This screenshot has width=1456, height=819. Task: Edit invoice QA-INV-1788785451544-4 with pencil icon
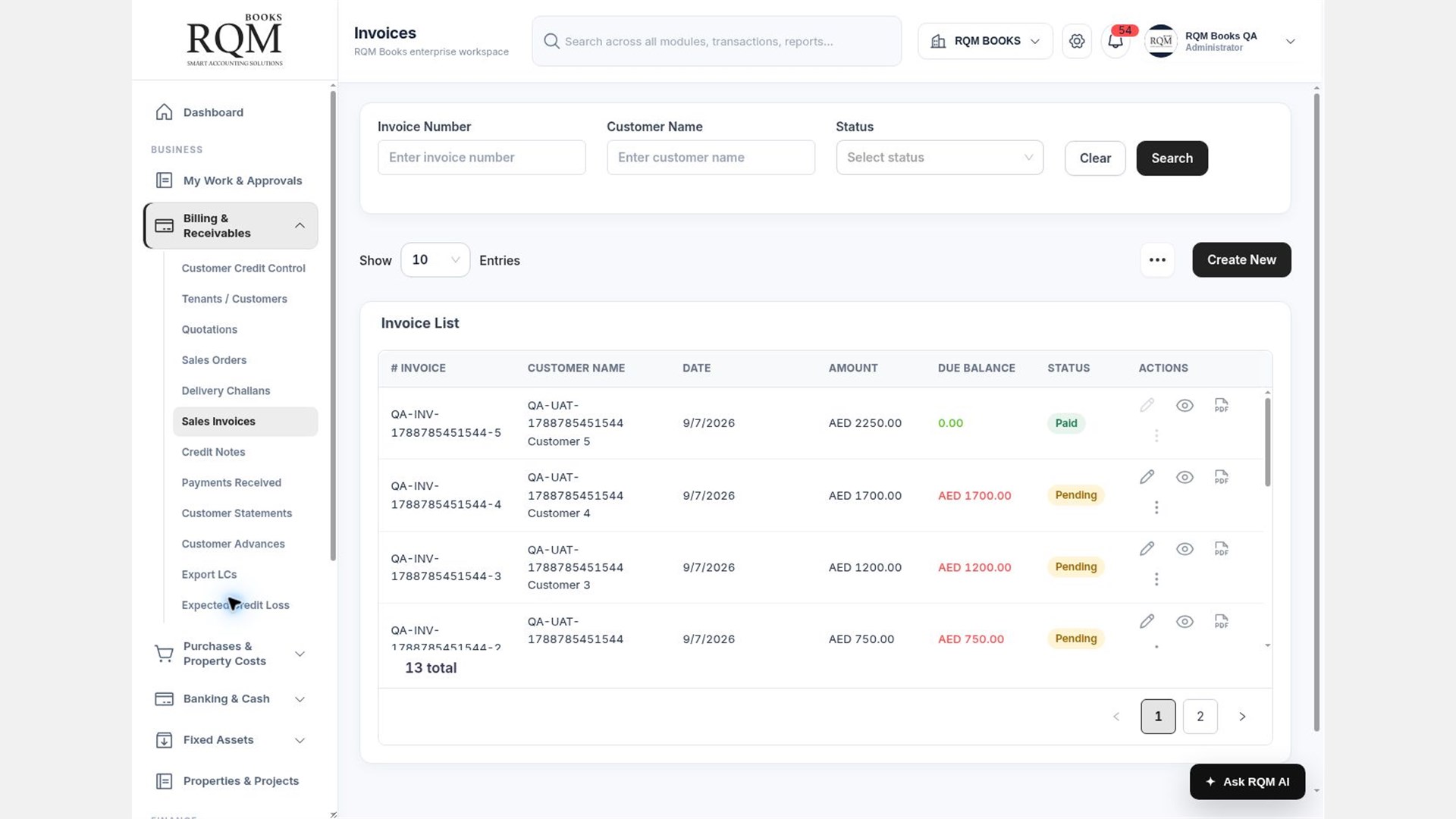[1147, 477]
